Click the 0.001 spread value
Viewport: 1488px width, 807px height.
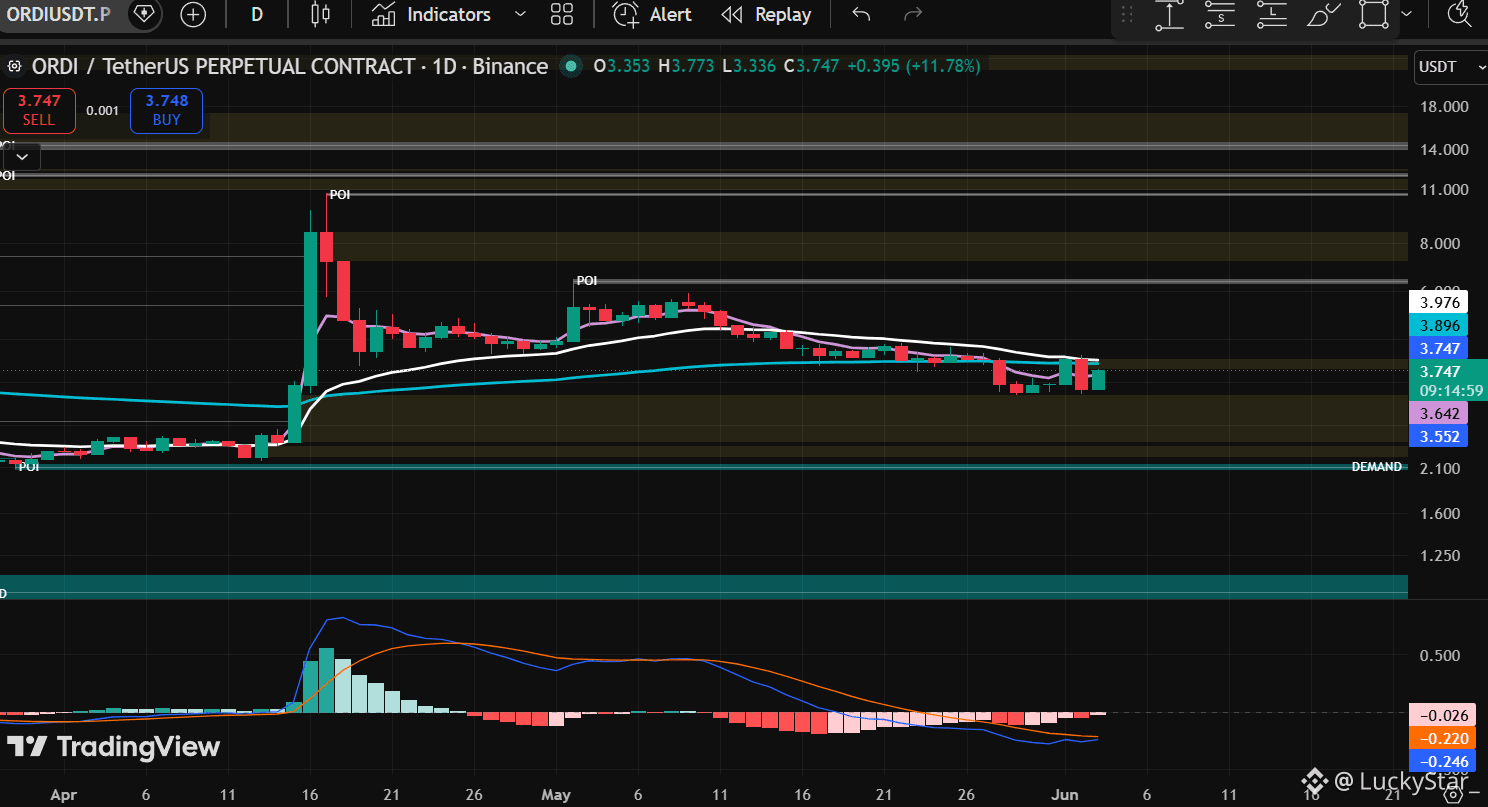click(x=102, y=110)
